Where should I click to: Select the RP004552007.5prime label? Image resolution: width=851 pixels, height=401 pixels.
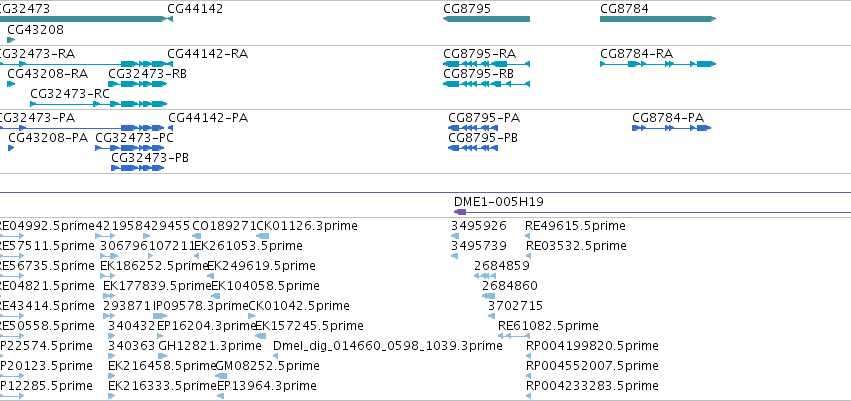(592, 366)
